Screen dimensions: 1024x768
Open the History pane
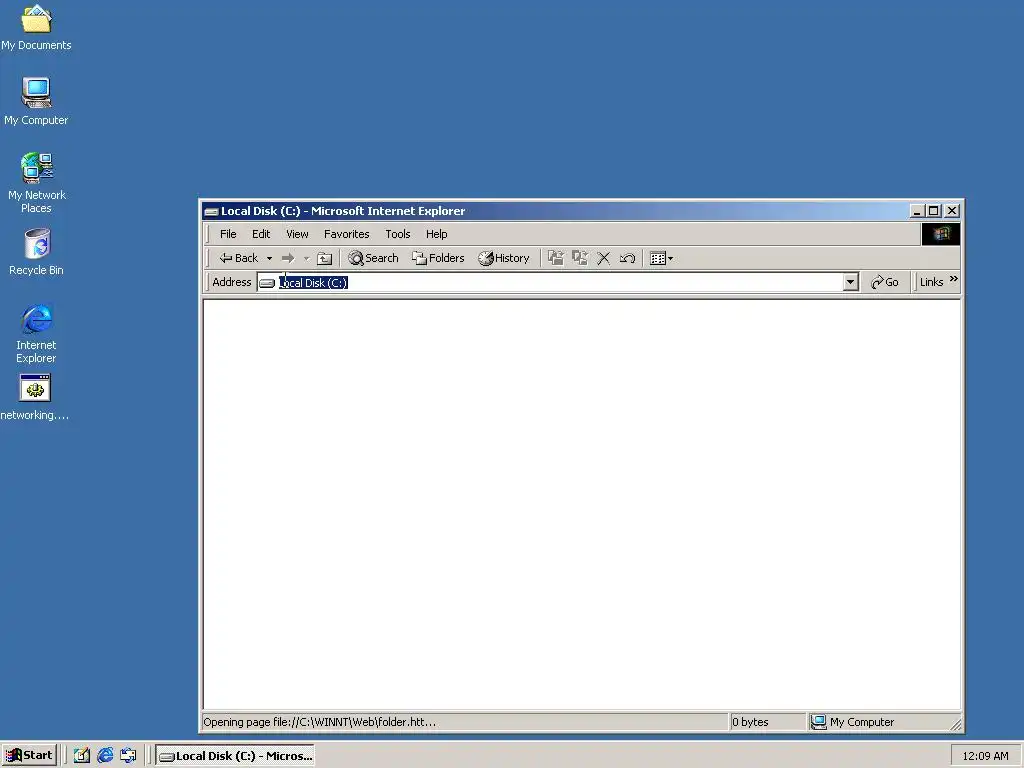click(x=504, y=258)
